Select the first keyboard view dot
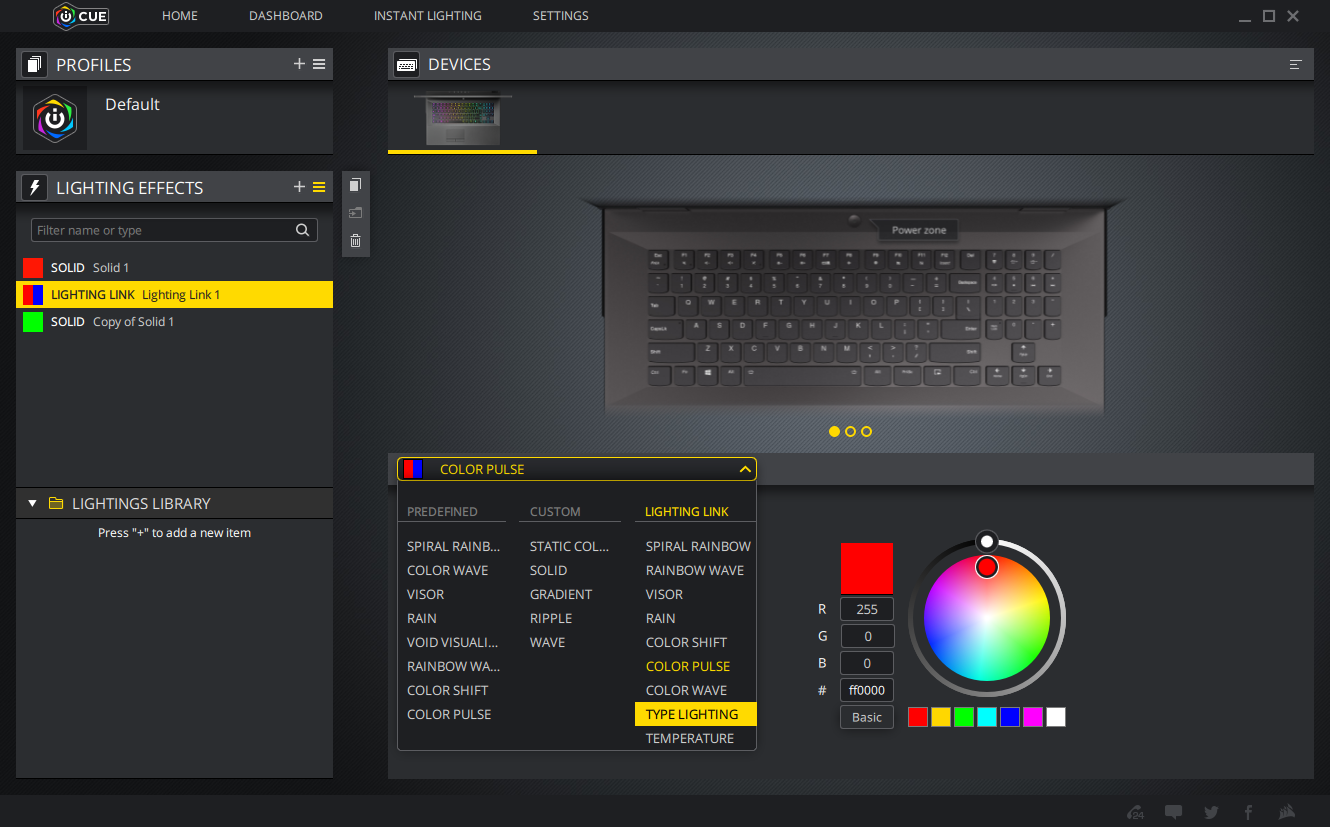Screen dimensions: 1330x827 pyautogui.click(x=834, y=432)
